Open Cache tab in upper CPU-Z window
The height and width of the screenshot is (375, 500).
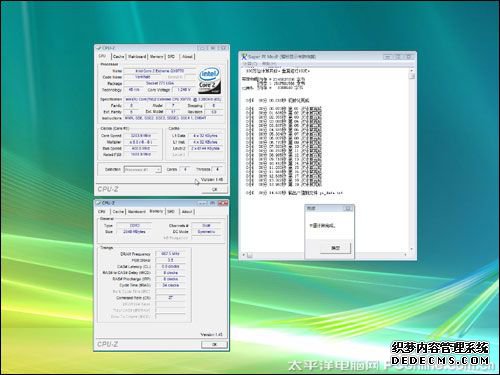point(118,57)
